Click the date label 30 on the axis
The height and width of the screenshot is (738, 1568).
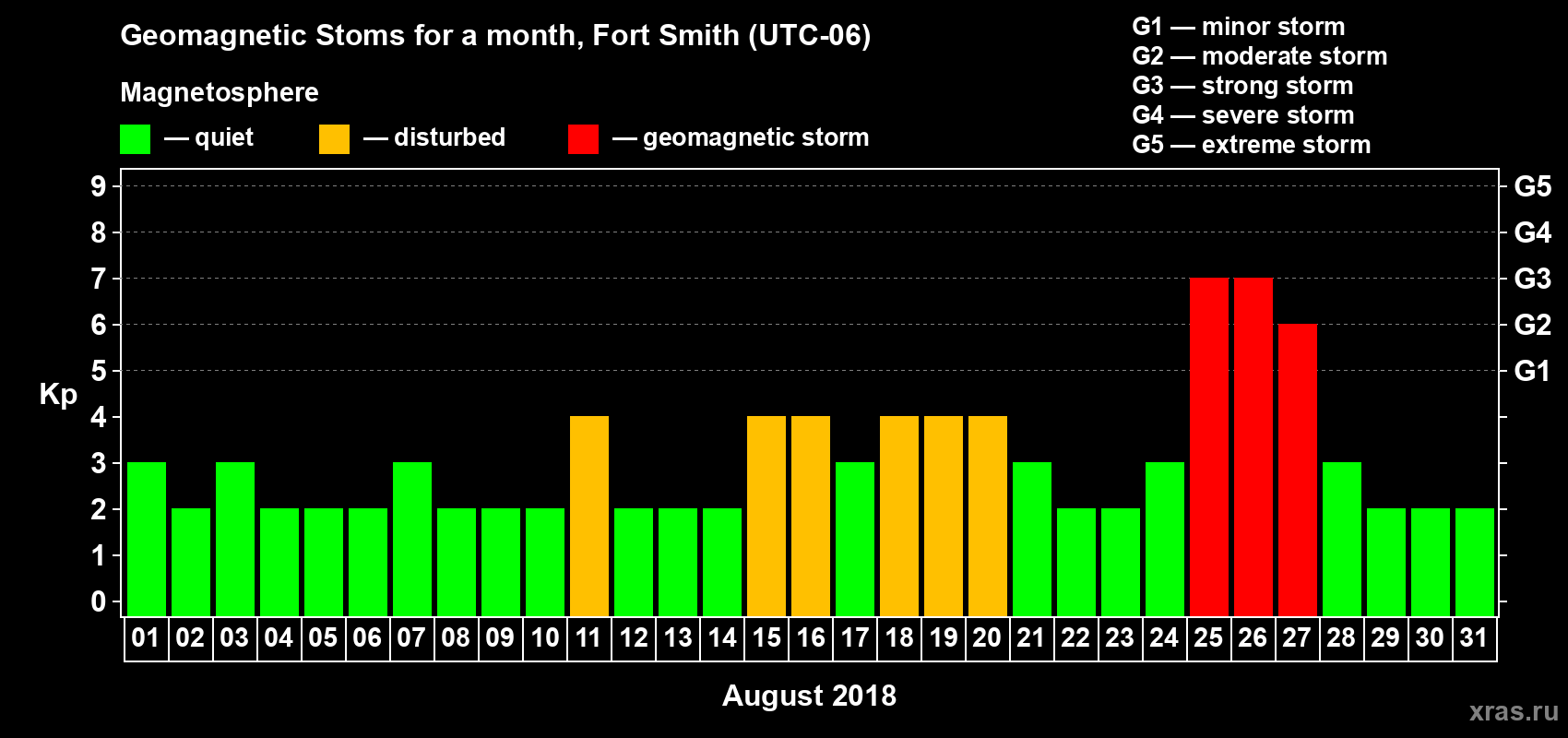(1430, 637)
